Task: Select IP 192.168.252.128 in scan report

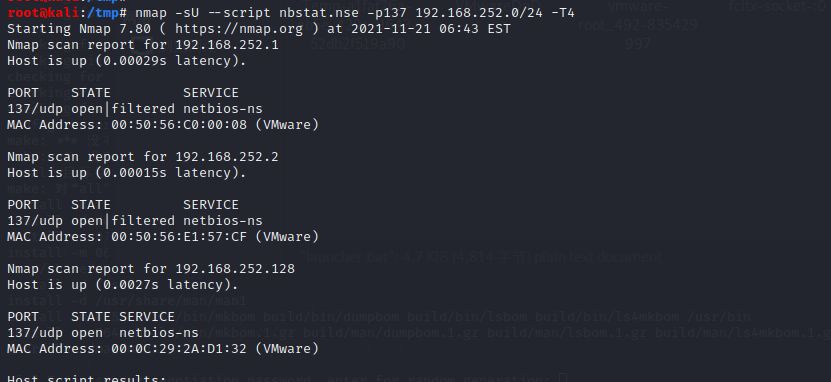Action: 235,269
